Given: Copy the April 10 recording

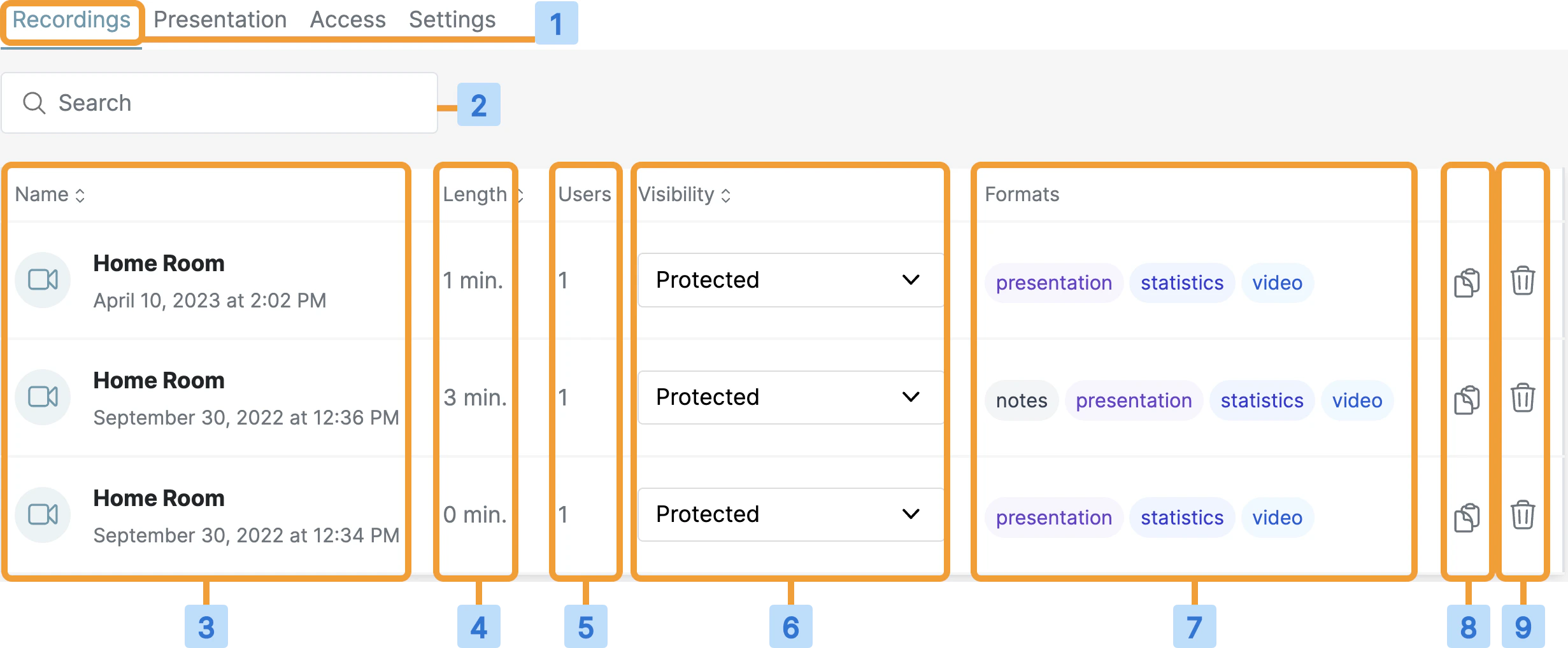Looking at the screenshot, I should pos(1467,280).
